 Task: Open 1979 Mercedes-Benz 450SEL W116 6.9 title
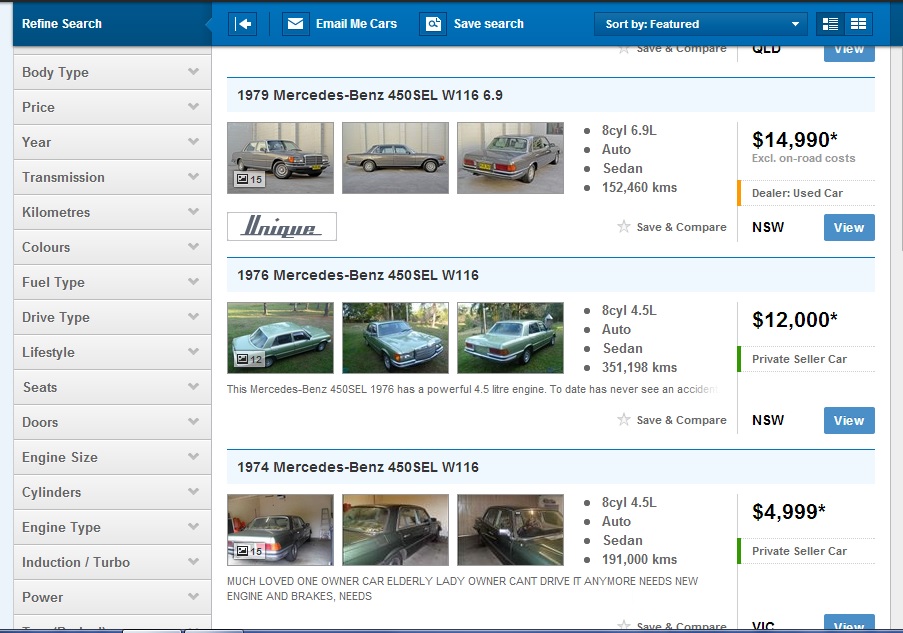coord(370,95)
